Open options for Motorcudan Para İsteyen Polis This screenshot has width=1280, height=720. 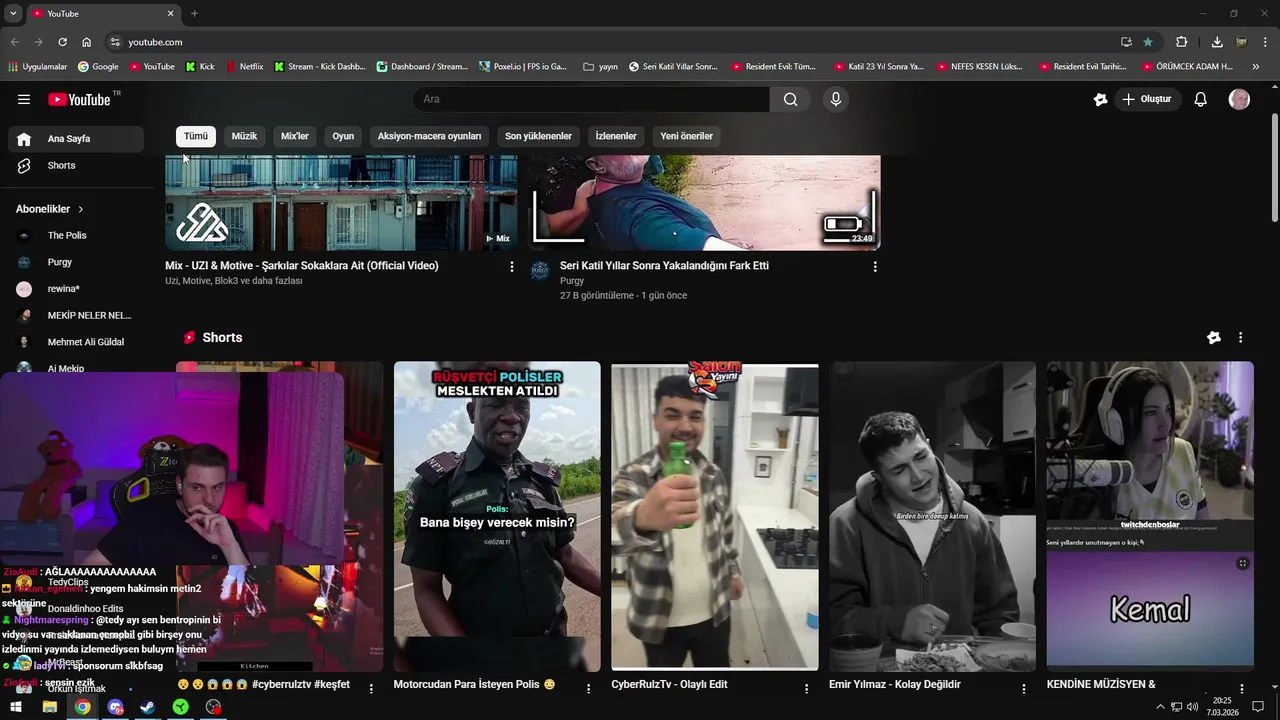coord(589,688)
